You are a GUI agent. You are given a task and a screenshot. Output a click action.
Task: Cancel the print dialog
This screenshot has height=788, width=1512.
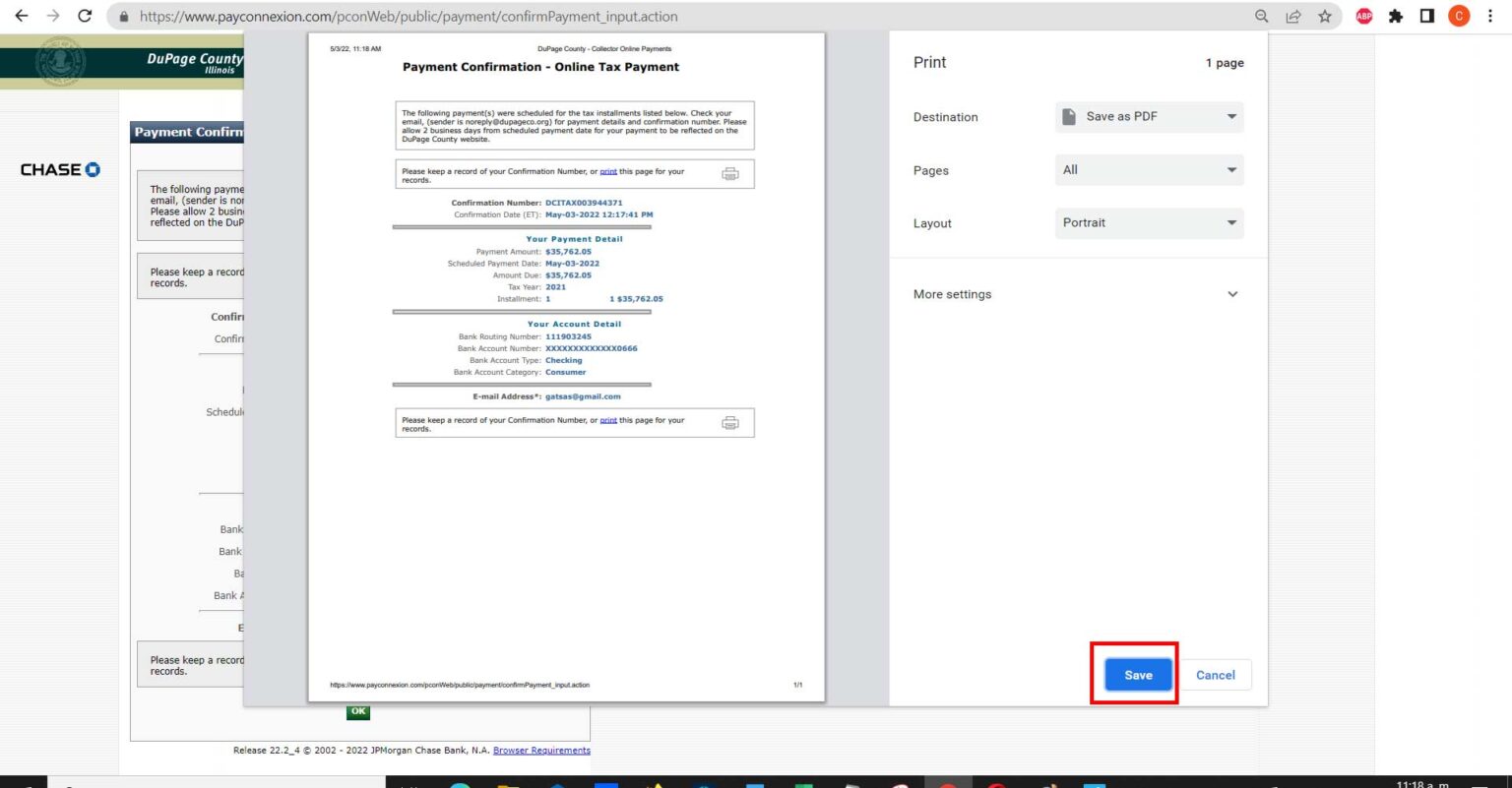click(x=1215, y=675)
